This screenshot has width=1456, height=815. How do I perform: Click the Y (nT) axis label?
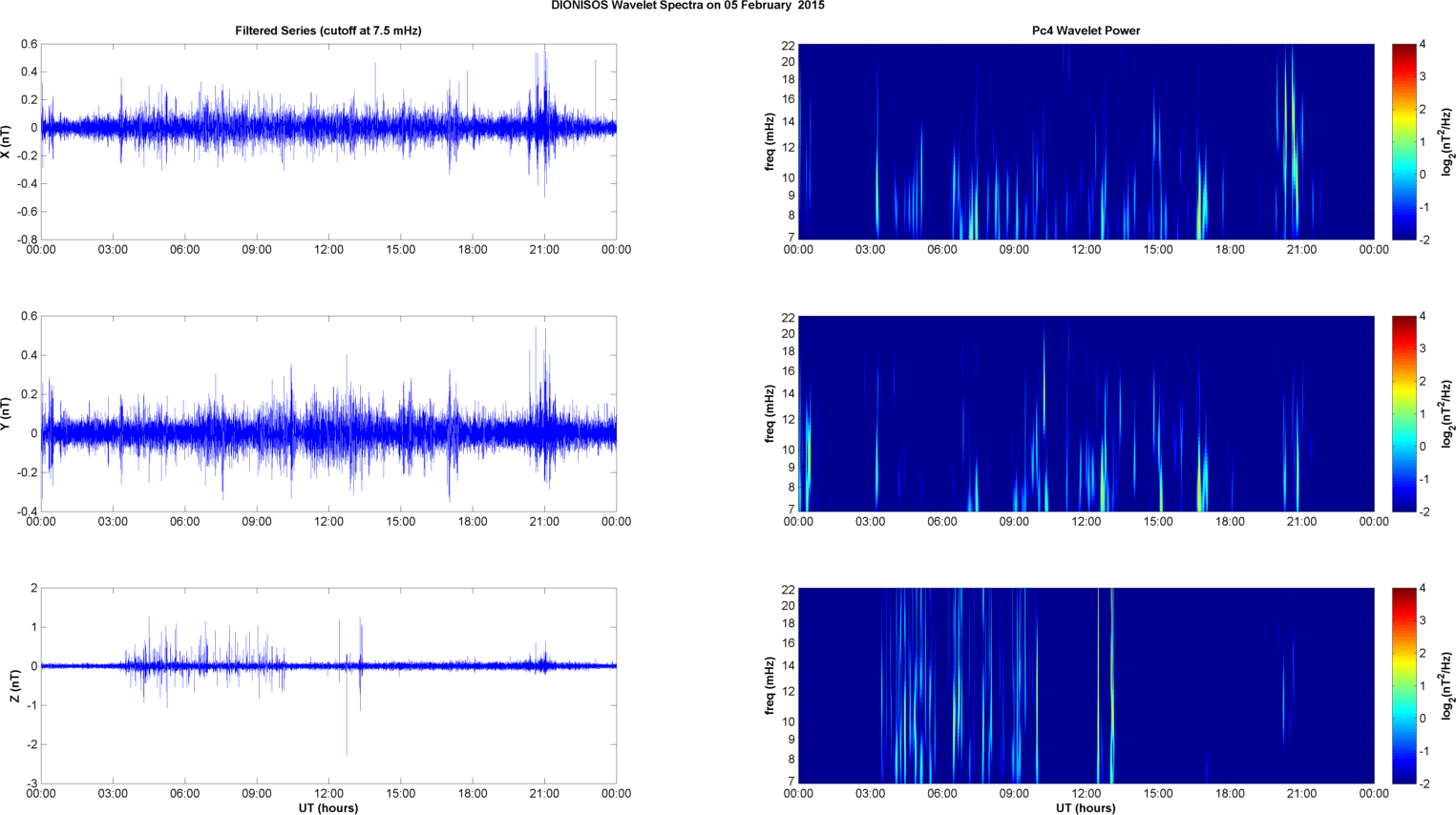[x=7, y=413]
